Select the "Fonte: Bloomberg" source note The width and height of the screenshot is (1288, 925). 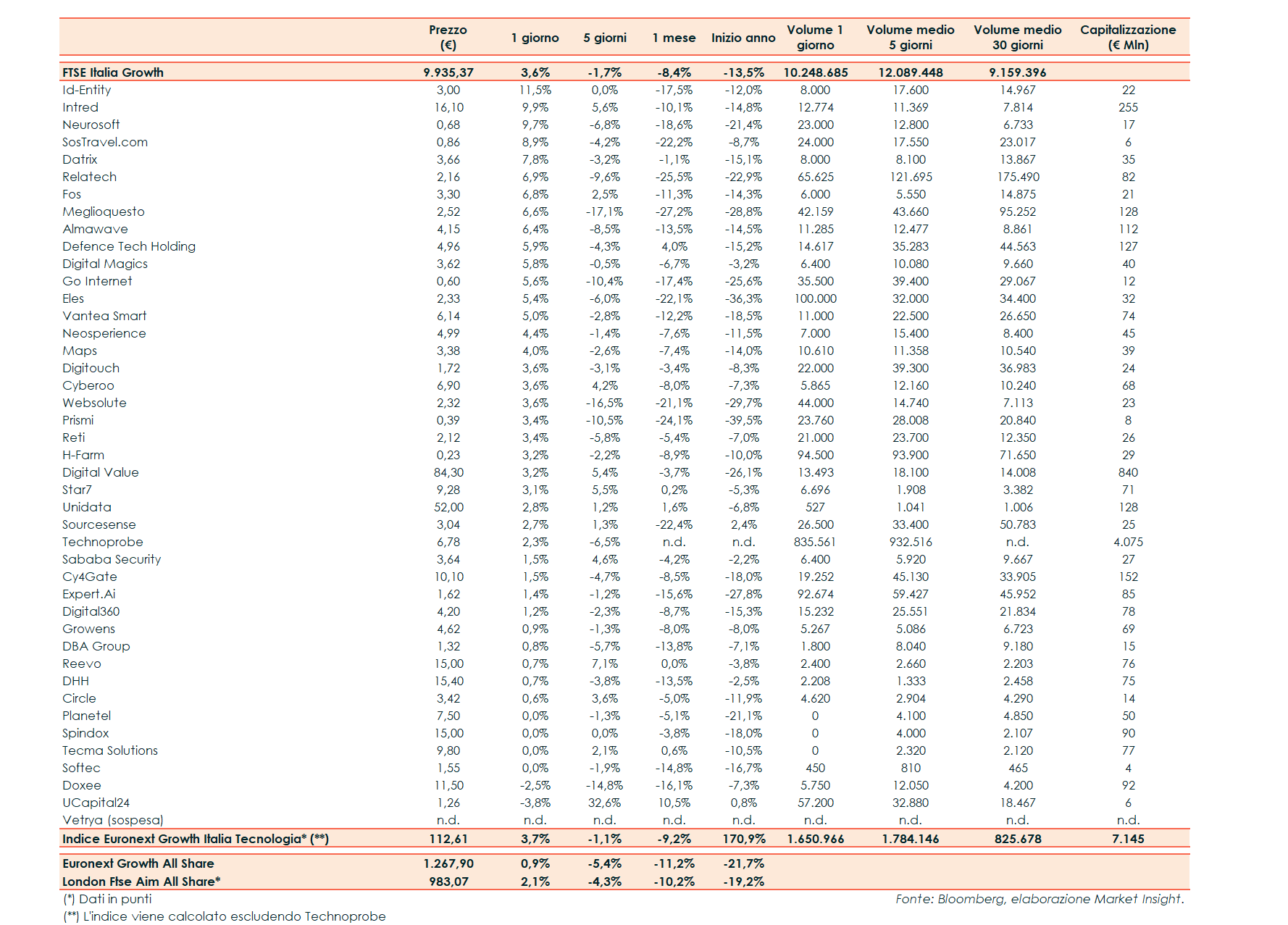(1040, 899)
